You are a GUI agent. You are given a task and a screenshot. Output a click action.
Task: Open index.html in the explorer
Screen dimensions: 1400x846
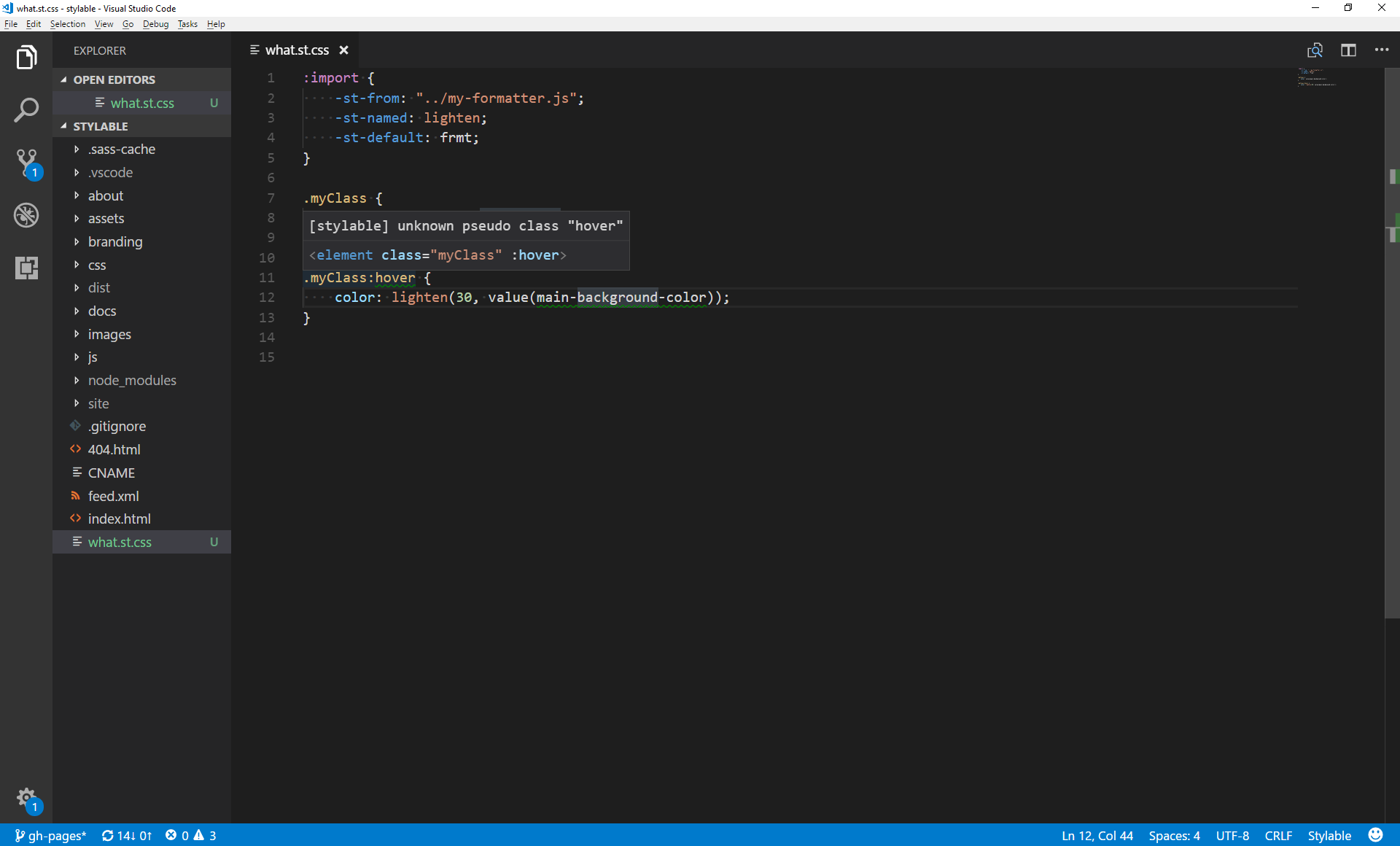click(119, 519)
